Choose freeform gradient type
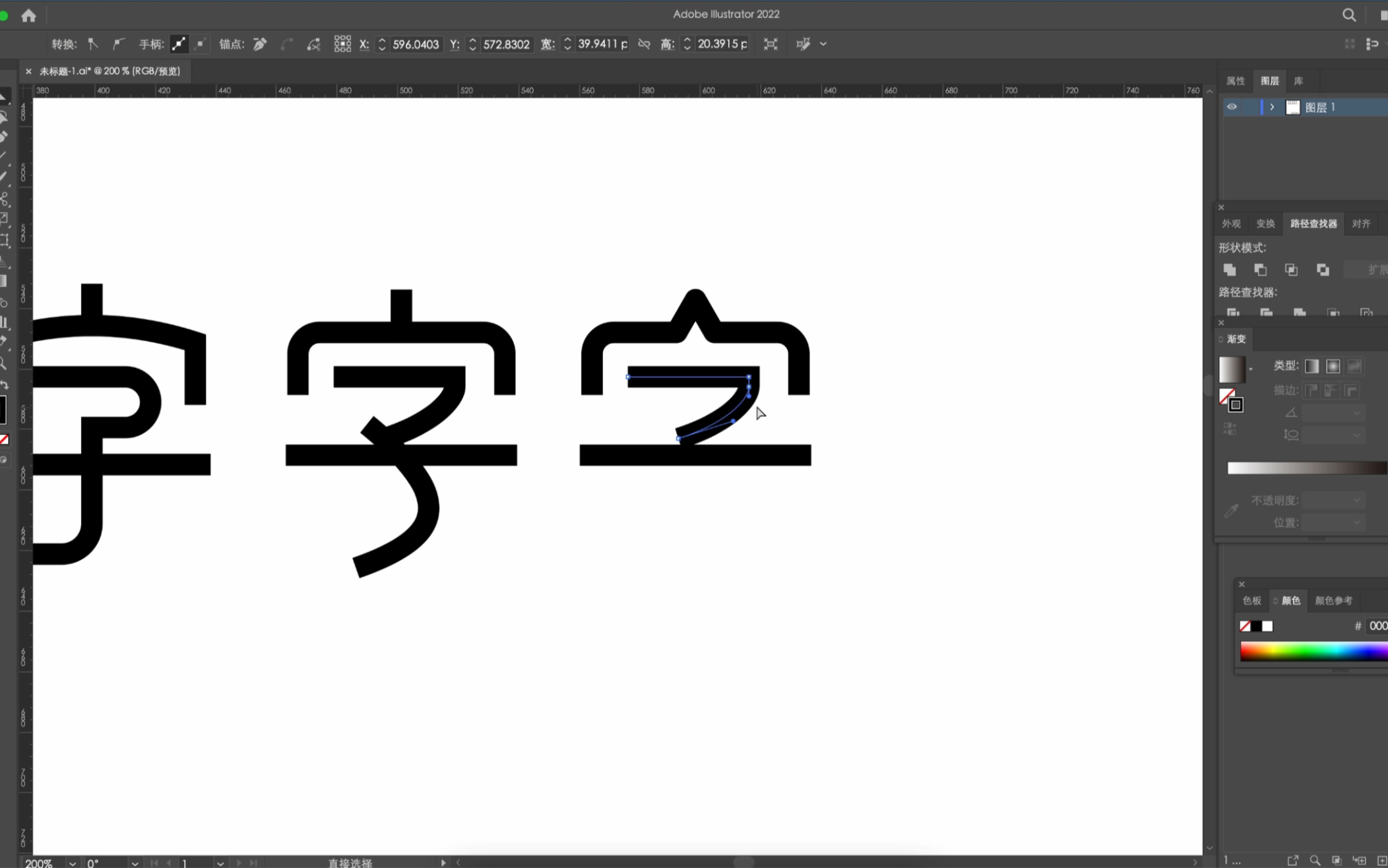 (x=1354, y=366)
